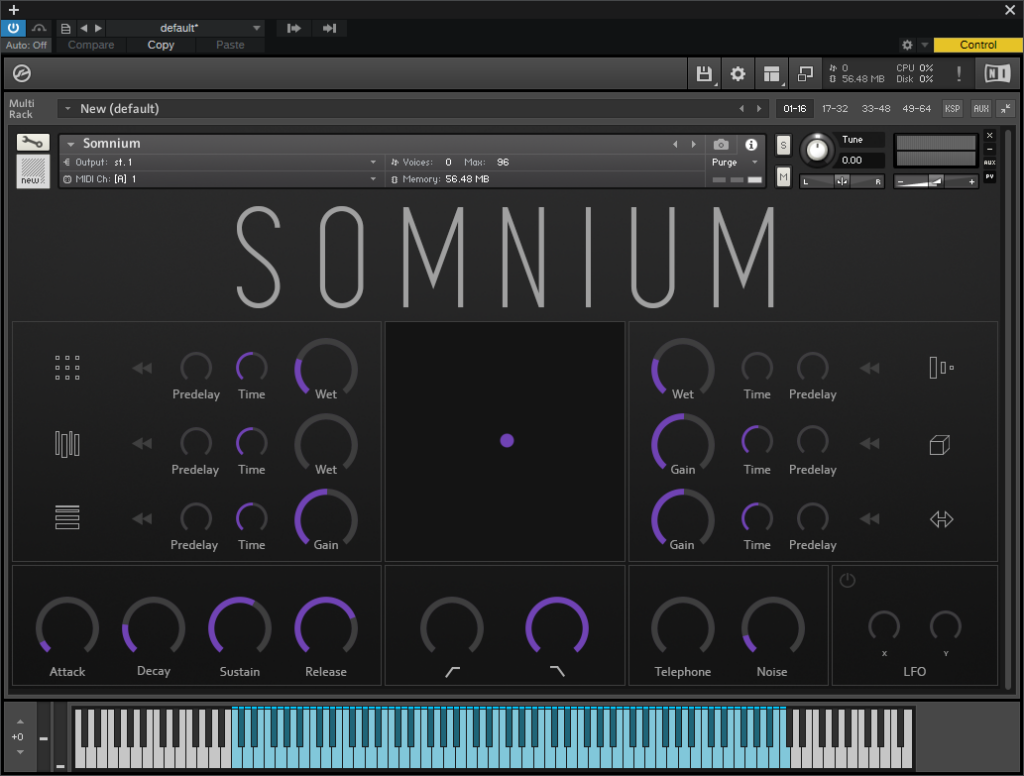
Task: Open dropdown arrow beside plugin settings gear
Action: click(x=924, y=44)
